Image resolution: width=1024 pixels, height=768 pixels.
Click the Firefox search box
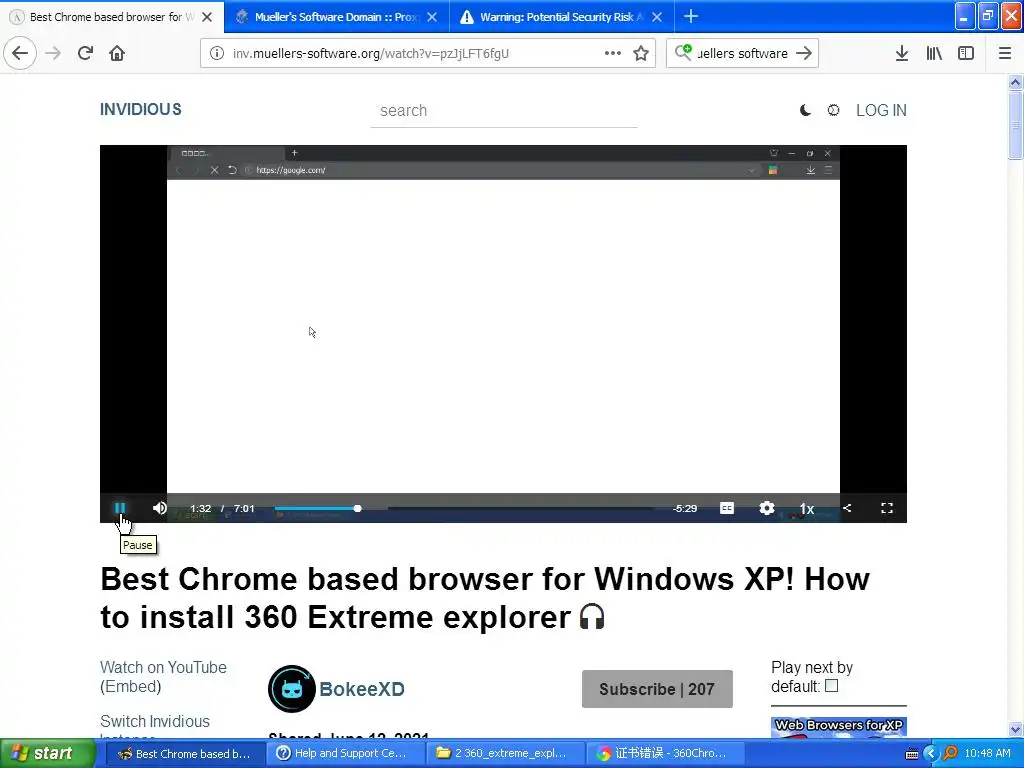(742, 54)
